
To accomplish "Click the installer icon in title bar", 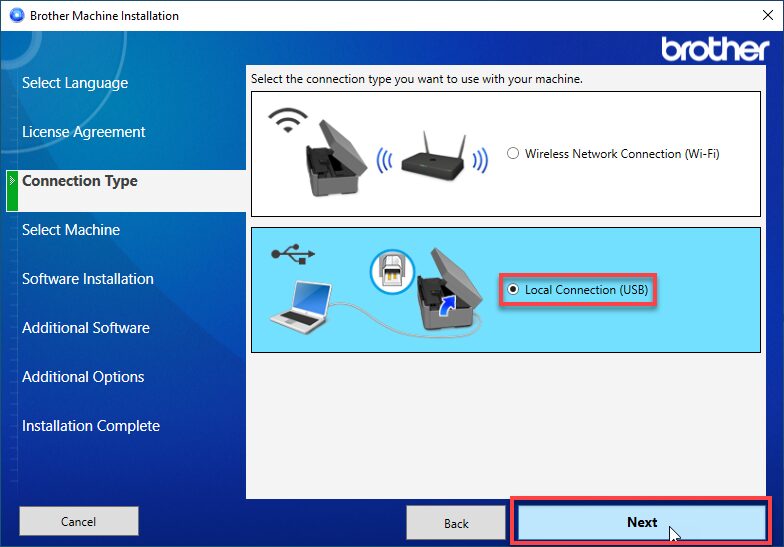I will pyautogui.click(x=15, y=16).
